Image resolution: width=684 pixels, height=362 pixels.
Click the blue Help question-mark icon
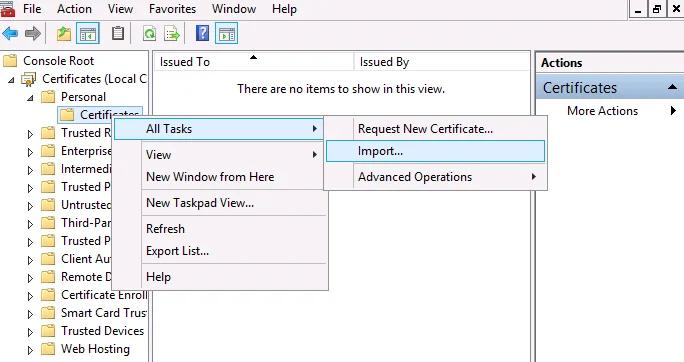click(x=202, y=33)
